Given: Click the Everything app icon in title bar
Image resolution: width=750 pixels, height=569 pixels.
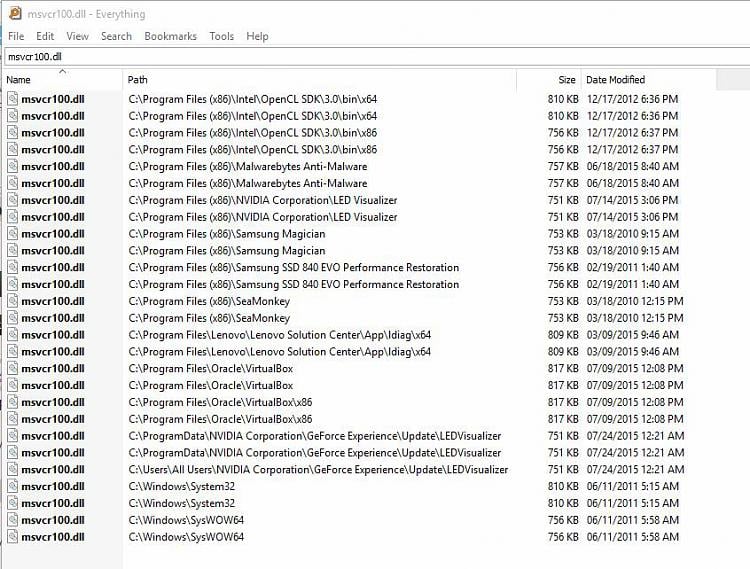Looking at the screenshot, I should tap(15, 13).
